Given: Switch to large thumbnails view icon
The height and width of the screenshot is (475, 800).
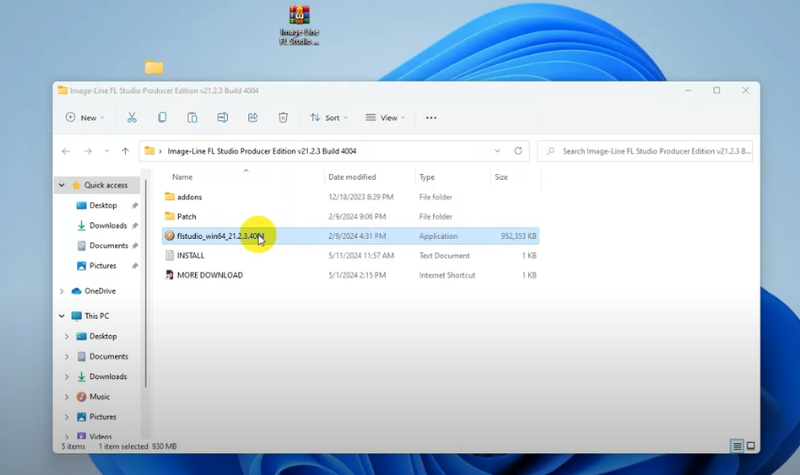Looking at the screenshot, I should point(751,446).
